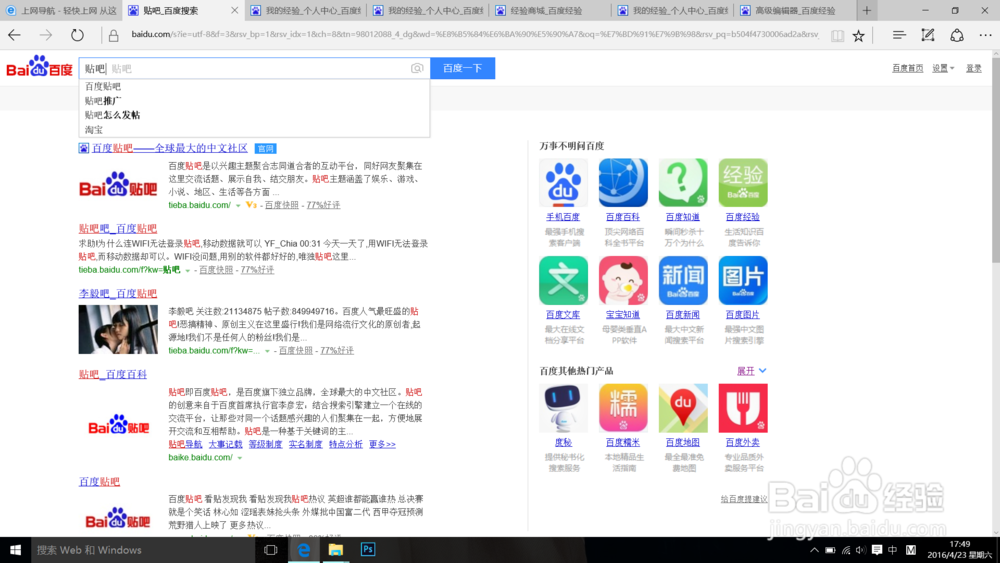
Task: Switch to the 高级编辑器_百度经验 tab
Action: coord(794,10)
